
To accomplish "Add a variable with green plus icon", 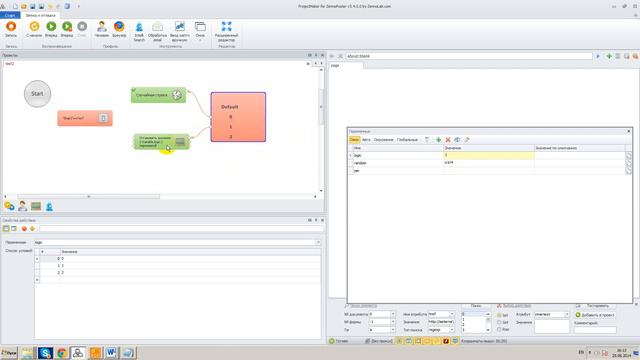I will pos(438,140).
